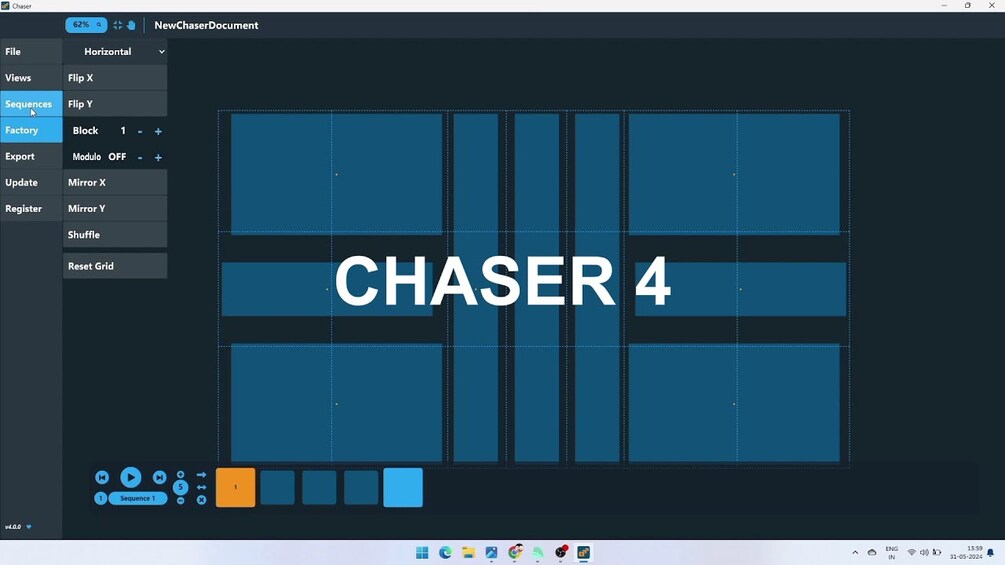Expand the Horizontal direction dropdown

tap(115, 51)
